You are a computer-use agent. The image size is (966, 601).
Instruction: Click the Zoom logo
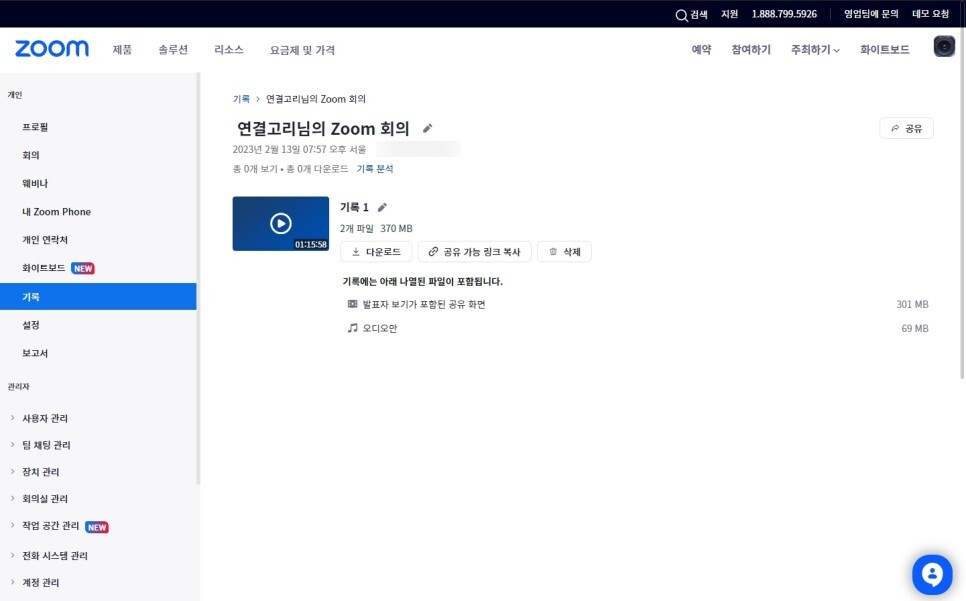[x=52, y=49]
